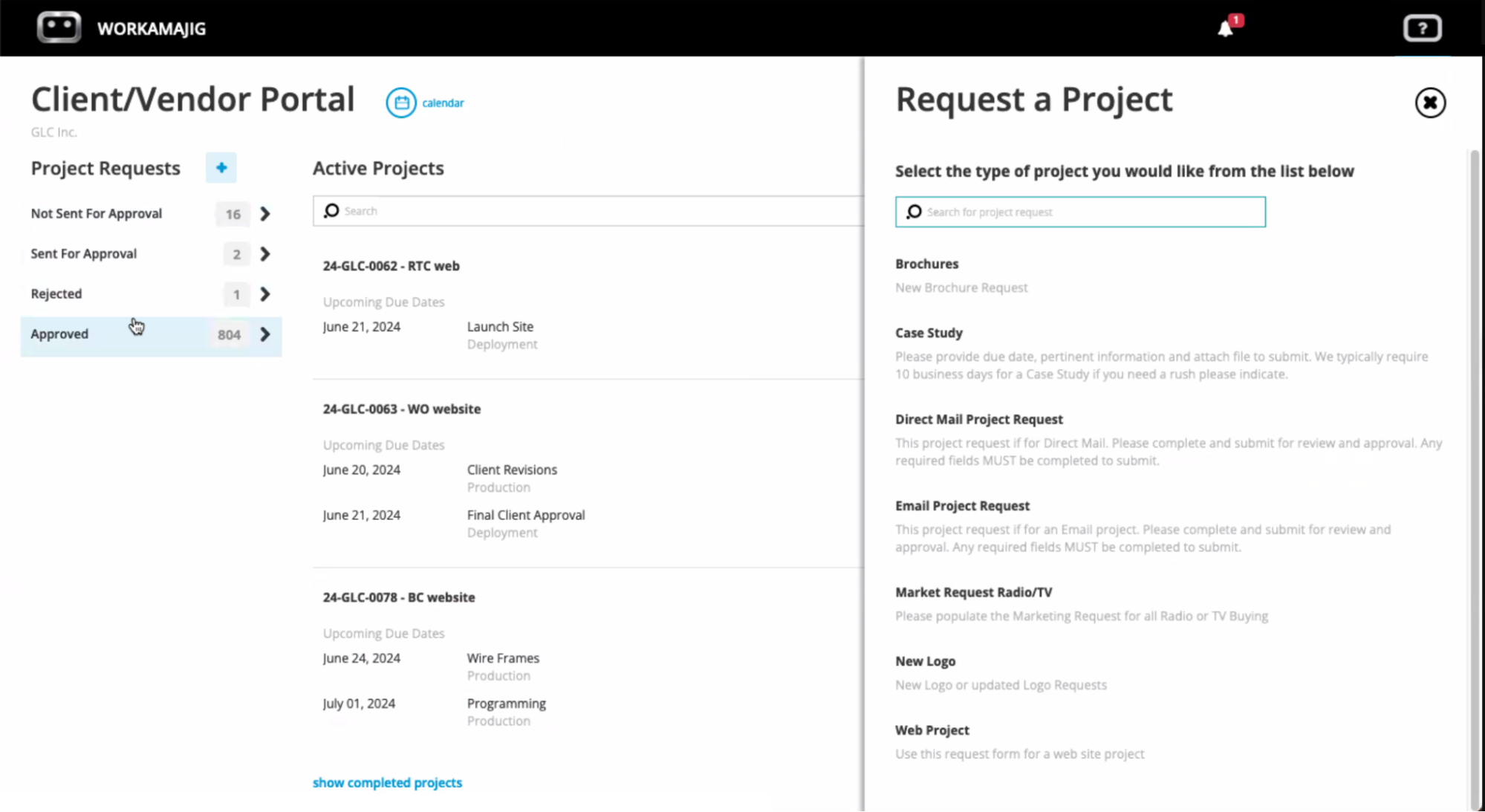This screenshot has width=1485, height=812.
Task: Select the Web Project request type
Action: tap(932, 730)
